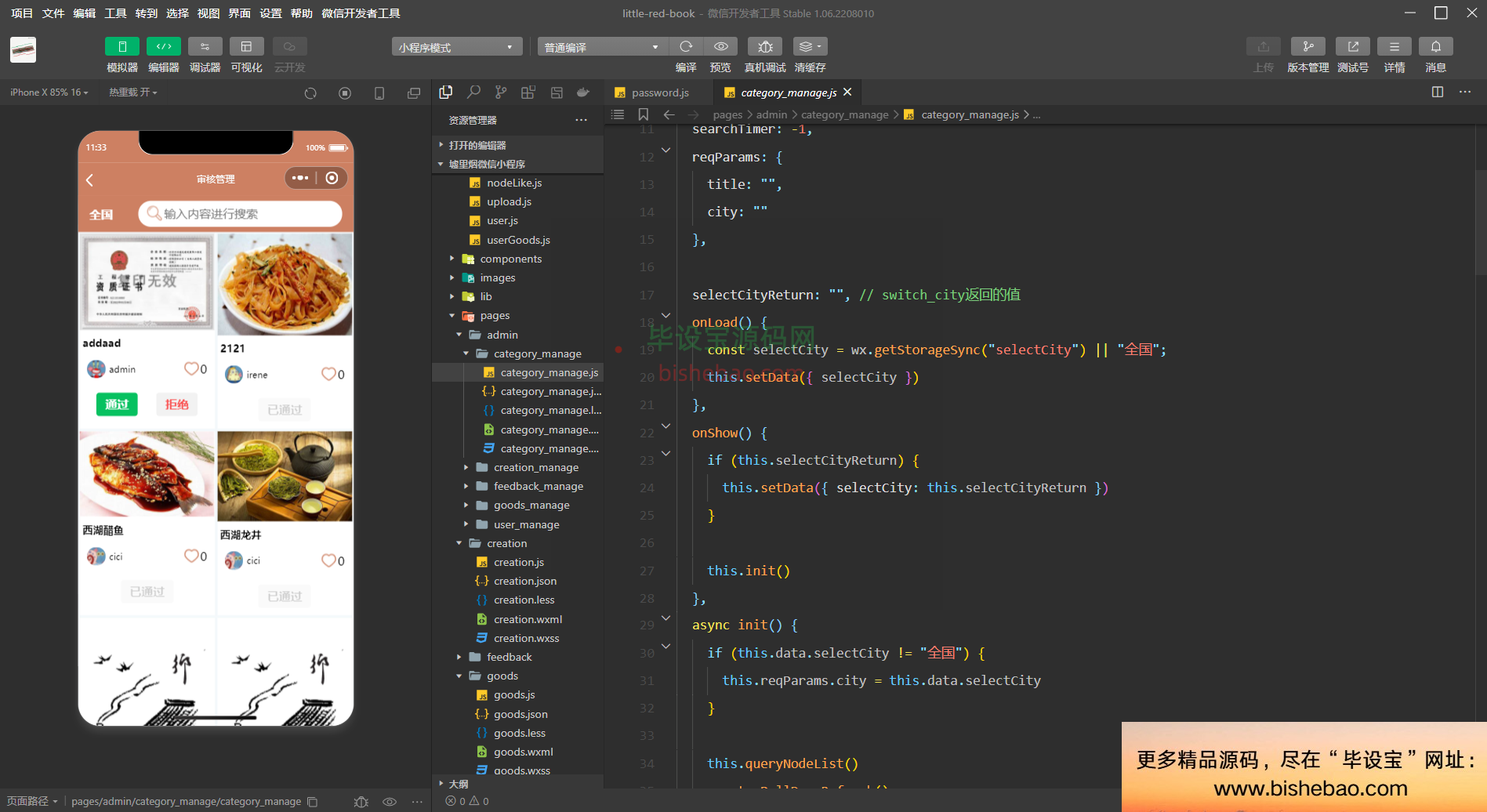Click the test account icon

click(x=1352, y=47)
